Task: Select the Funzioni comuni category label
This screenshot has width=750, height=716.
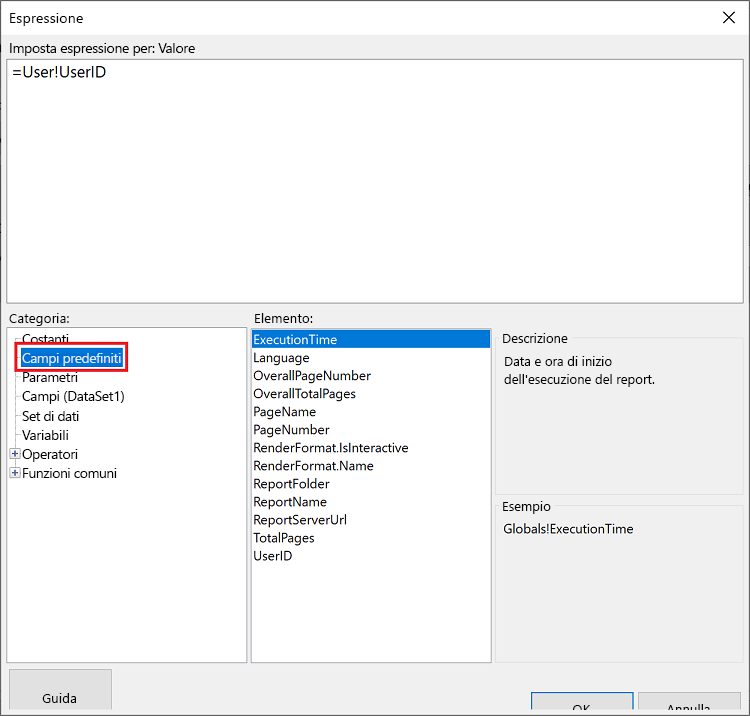Action: point(69,474)
